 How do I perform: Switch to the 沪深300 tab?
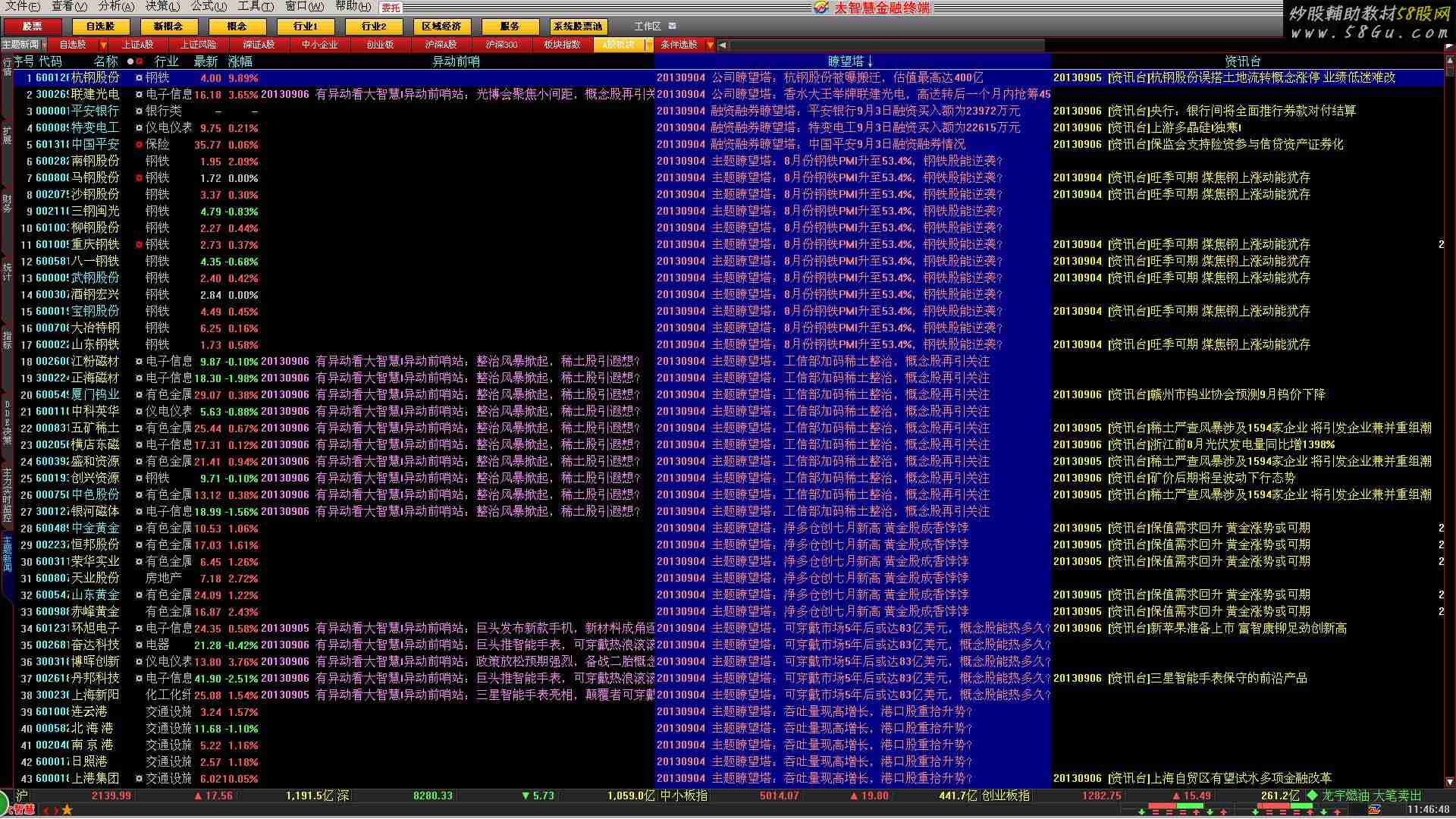pyautogui.click(x=501, y=45)
